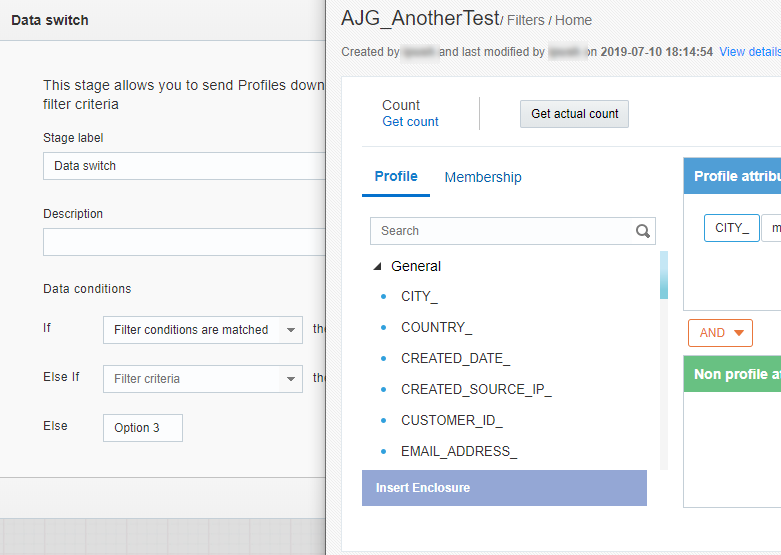Screen dimensions: 781x555
Task: Click the Get count link
Action: (410, 122)
